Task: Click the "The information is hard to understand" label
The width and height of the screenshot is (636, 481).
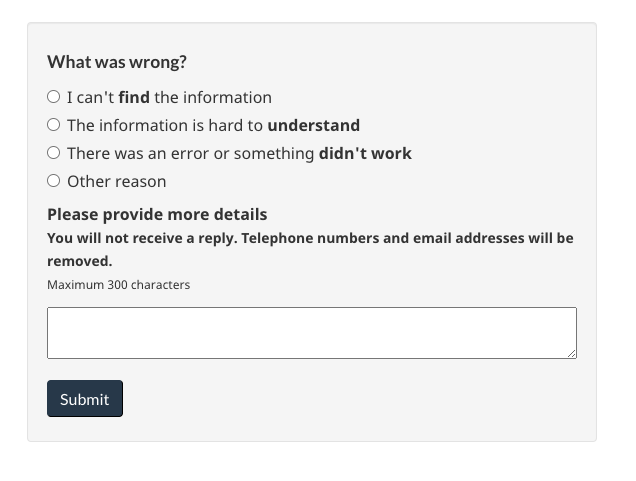Action: [x=213, y=125]
